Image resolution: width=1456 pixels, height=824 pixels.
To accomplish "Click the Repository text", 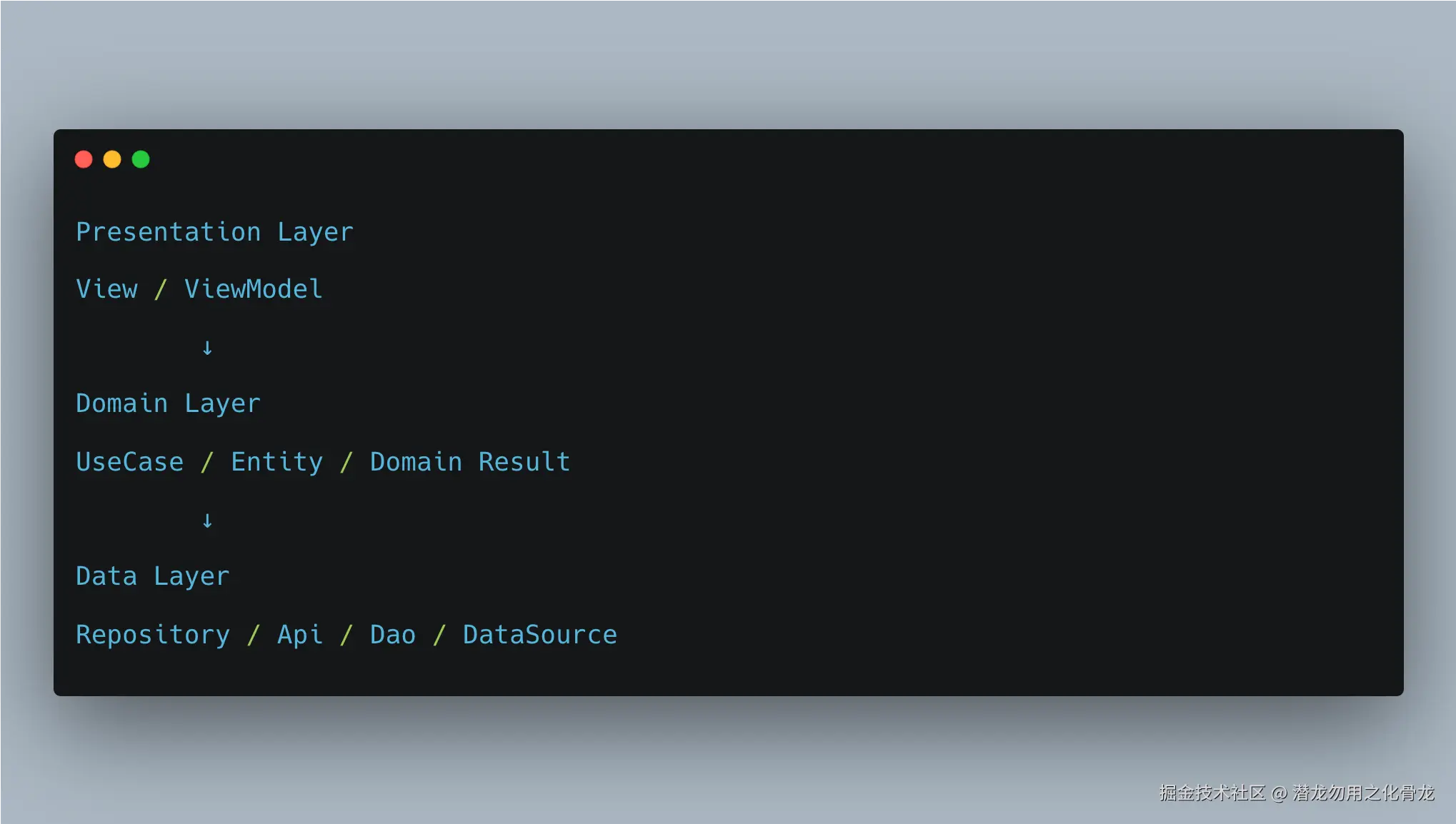I will [153, 635].
